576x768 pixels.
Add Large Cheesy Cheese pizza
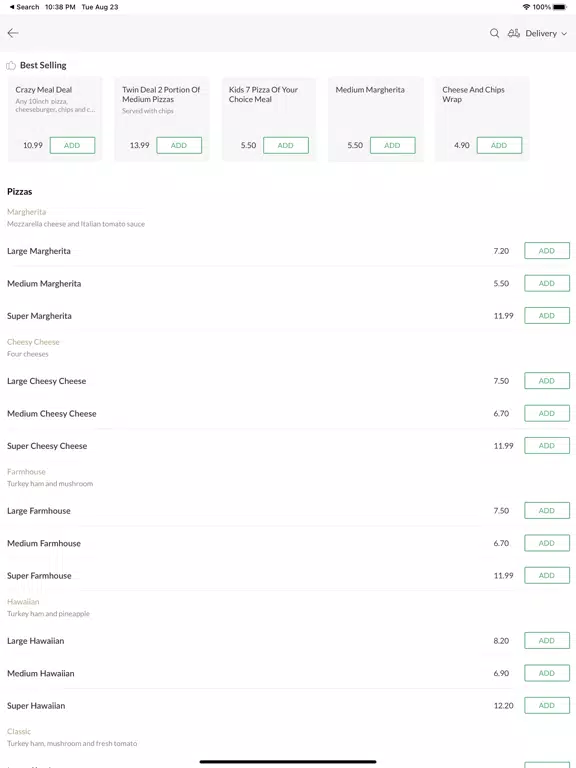point(547,381)
